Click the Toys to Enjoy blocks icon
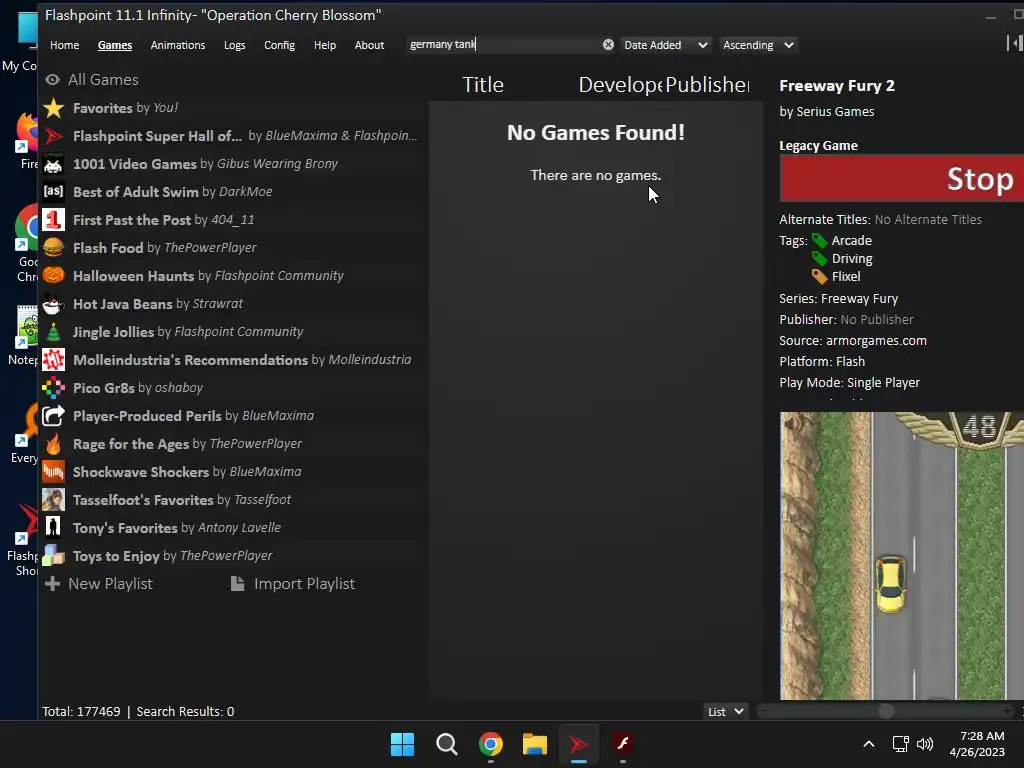The height and width of the screenshot is (768, 1024). click(x=54, y=556)
